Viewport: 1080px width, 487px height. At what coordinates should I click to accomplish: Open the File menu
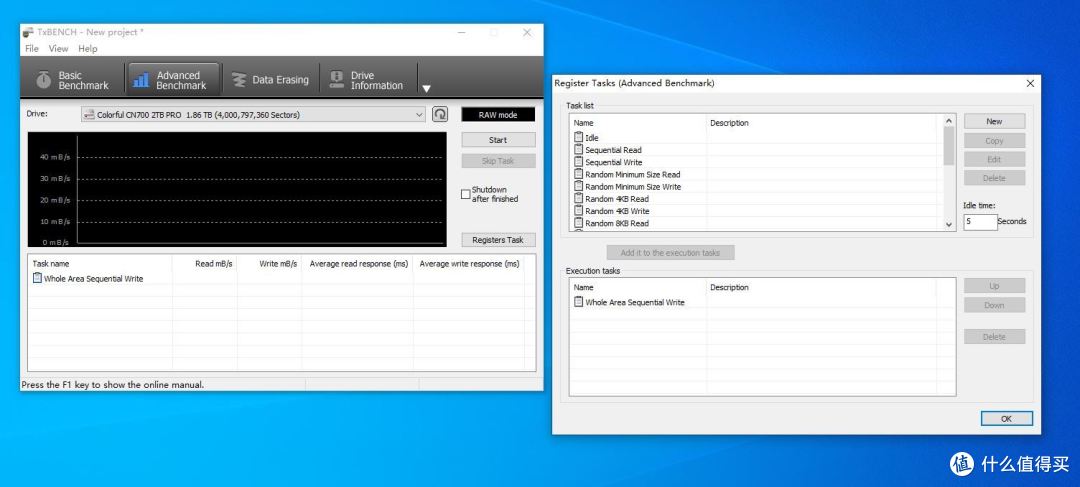pyautogui.click(x=32, y=49)
